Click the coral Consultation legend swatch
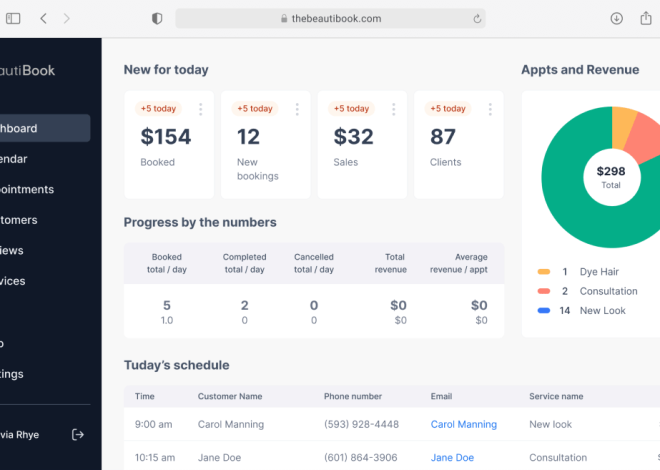This screenshot has height=470, width=660. 544,291
